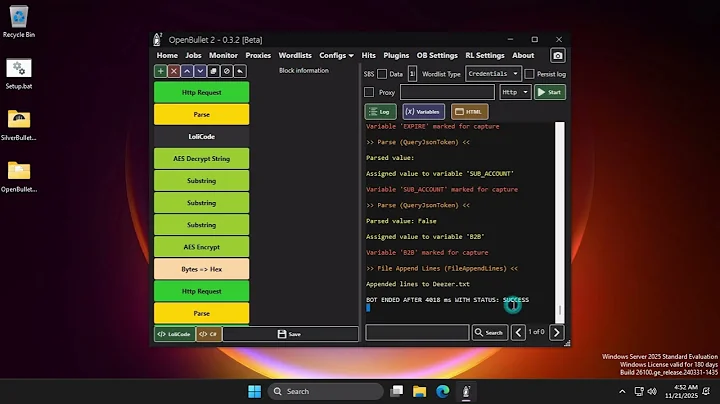
Task: Go to the Proxies page
Action: click(258, 56)
